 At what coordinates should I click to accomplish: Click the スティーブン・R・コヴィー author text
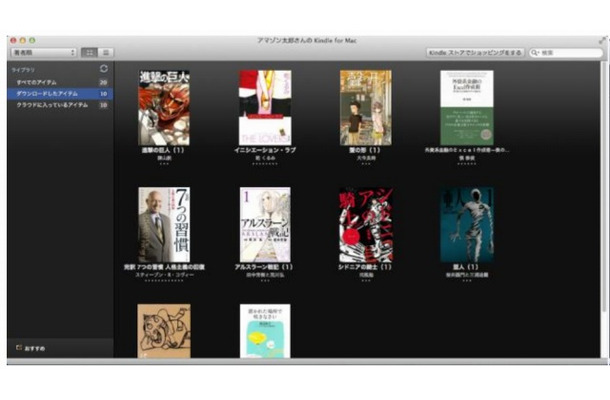click(x=164, y=275)
